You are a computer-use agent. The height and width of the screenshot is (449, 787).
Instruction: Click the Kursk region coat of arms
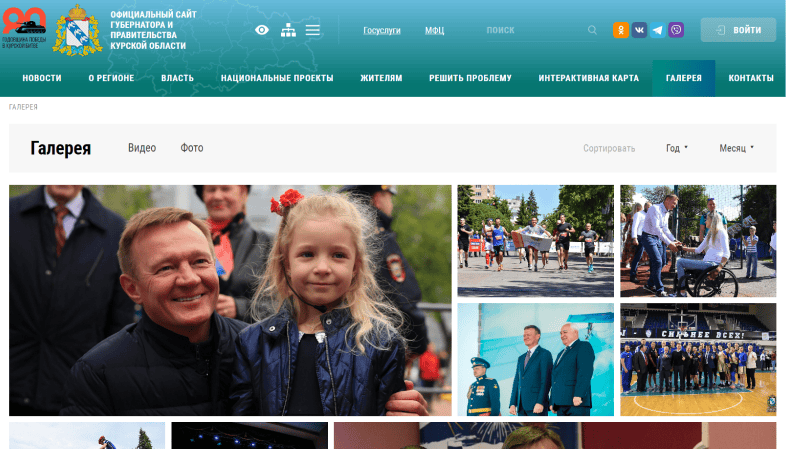[77, 30]
